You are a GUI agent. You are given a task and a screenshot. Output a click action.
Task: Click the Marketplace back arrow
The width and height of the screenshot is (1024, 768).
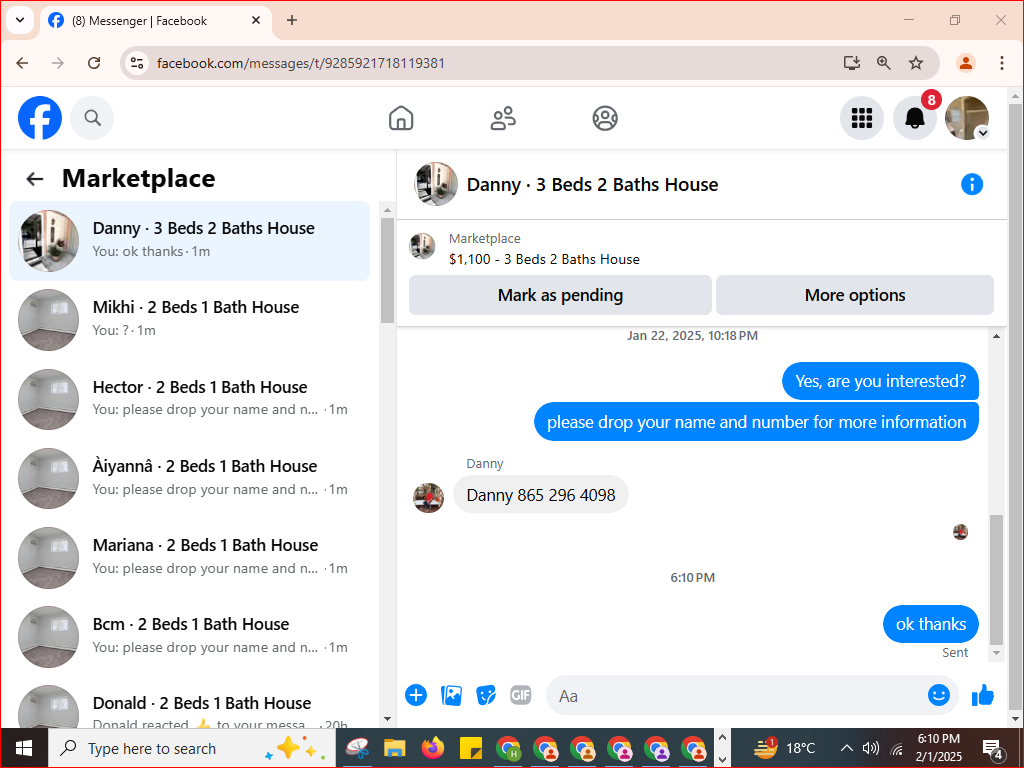click(35, 178)
